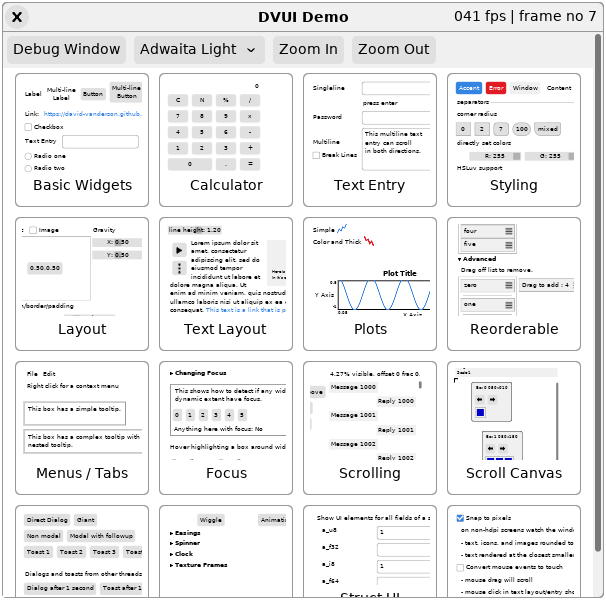The height and width of the screenshot is (600, 606).
Task: Click right arrow in upper Scroll Canvas box
Action: 492,400
